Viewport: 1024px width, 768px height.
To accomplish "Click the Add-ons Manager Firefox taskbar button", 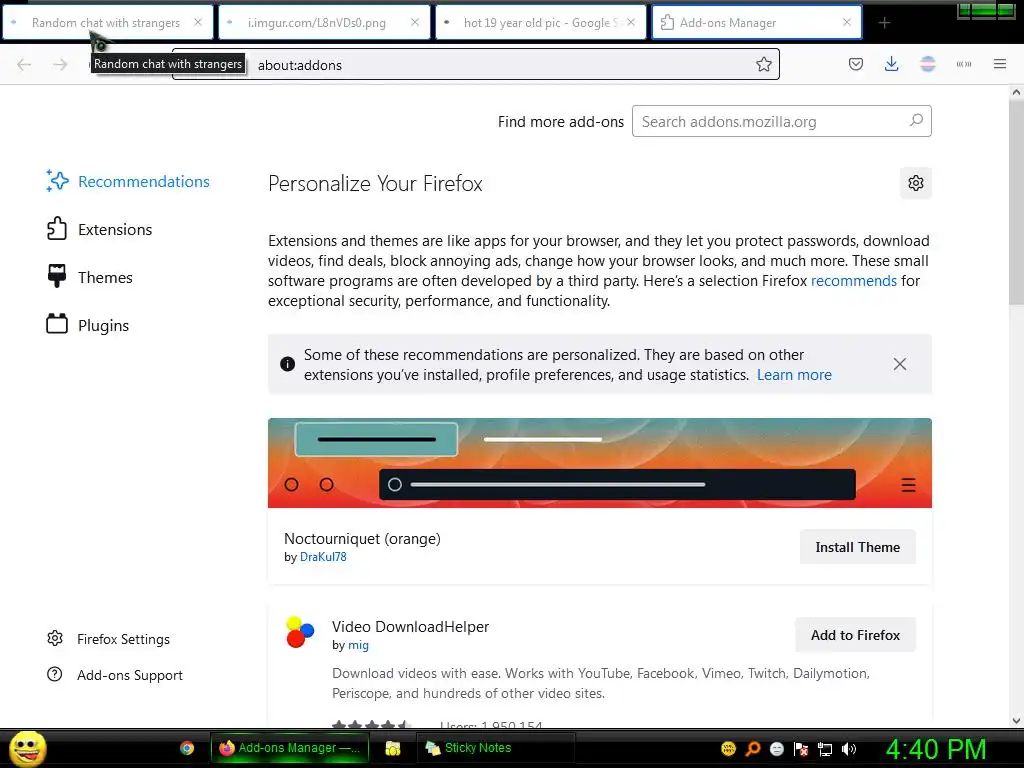I will 289,748.
